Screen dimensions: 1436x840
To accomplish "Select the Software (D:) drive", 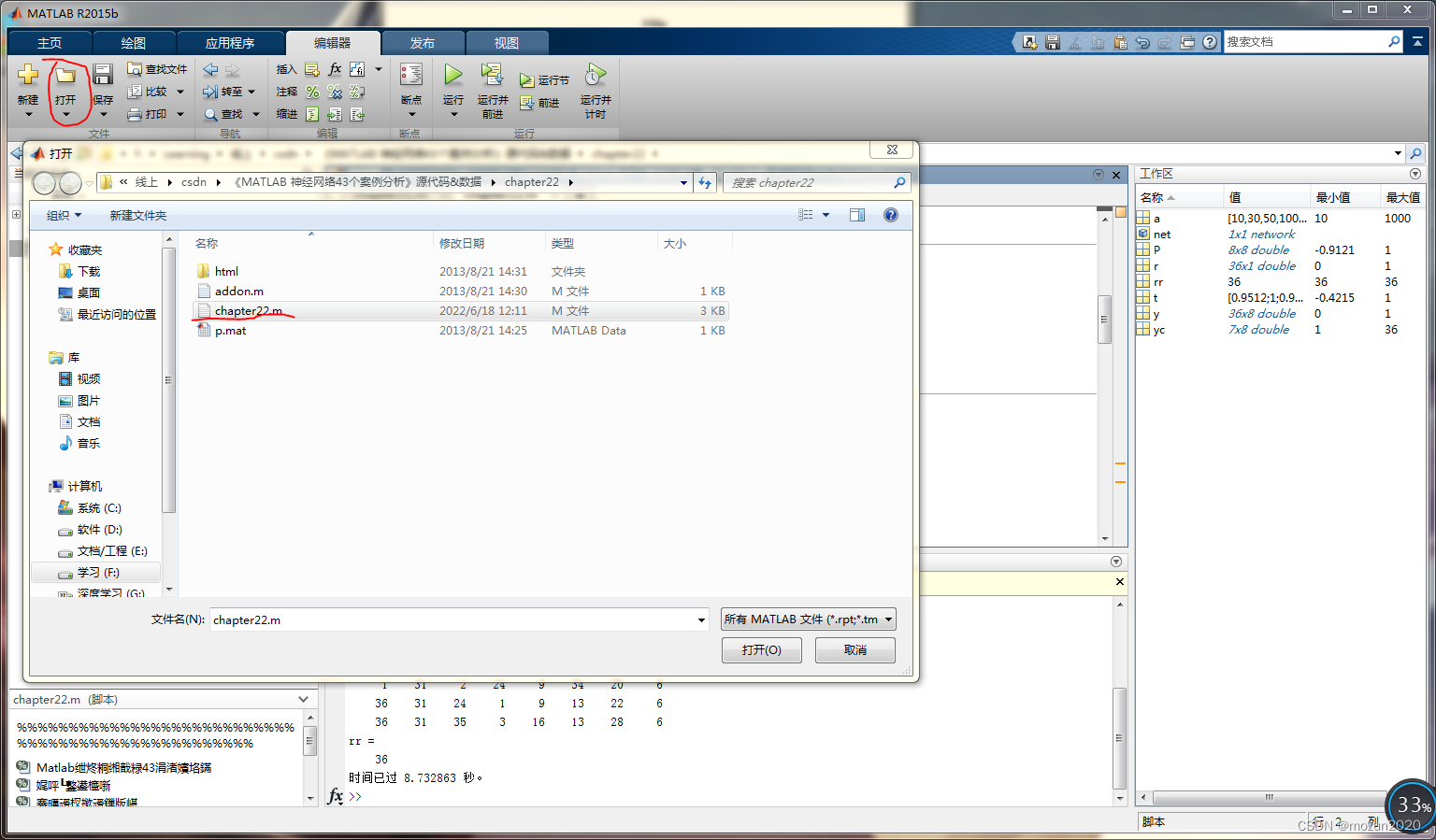I will point(99,530).
